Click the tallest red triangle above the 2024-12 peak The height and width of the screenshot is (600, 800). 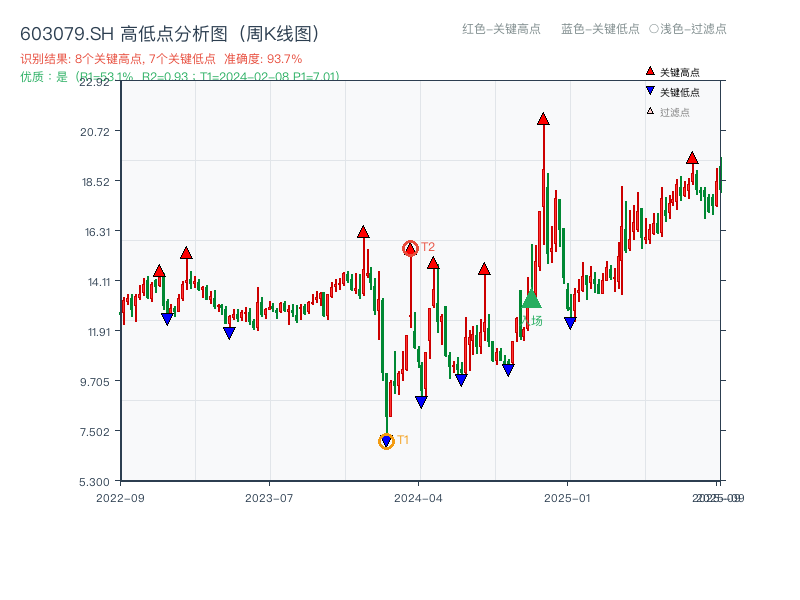click(541, 120)
